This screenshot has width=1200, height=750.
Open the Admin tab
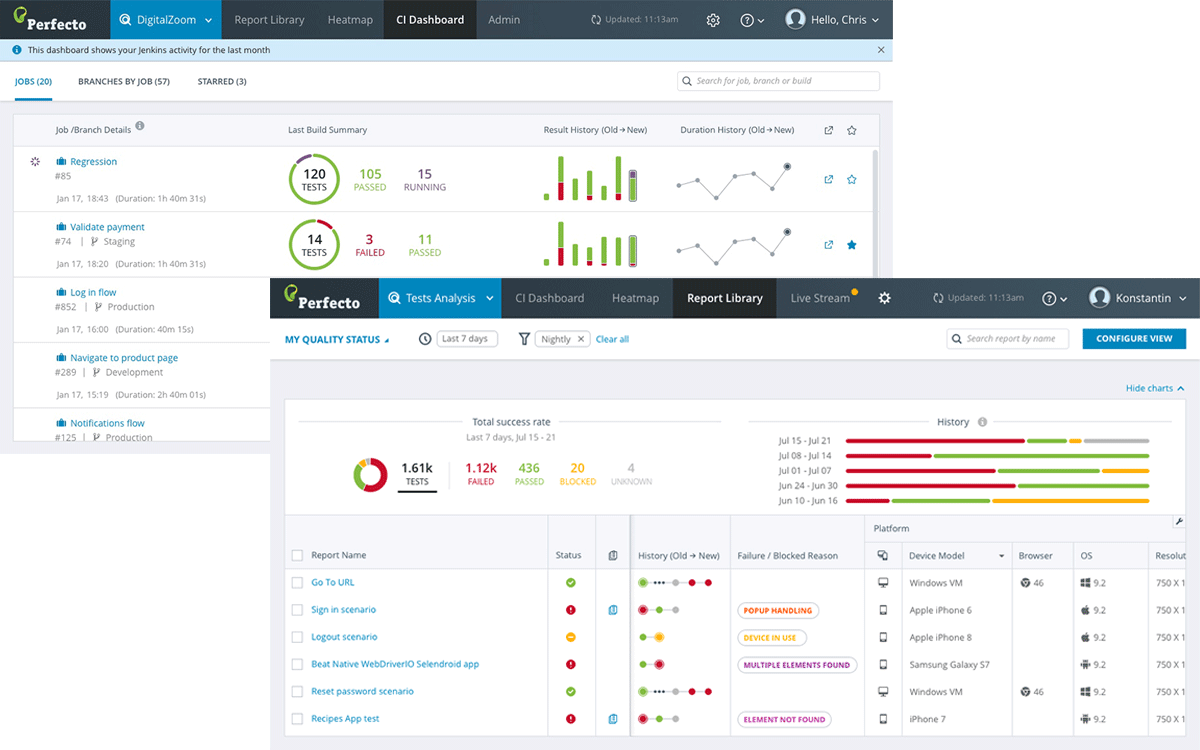pyautogui.click(x=504, y=20)
